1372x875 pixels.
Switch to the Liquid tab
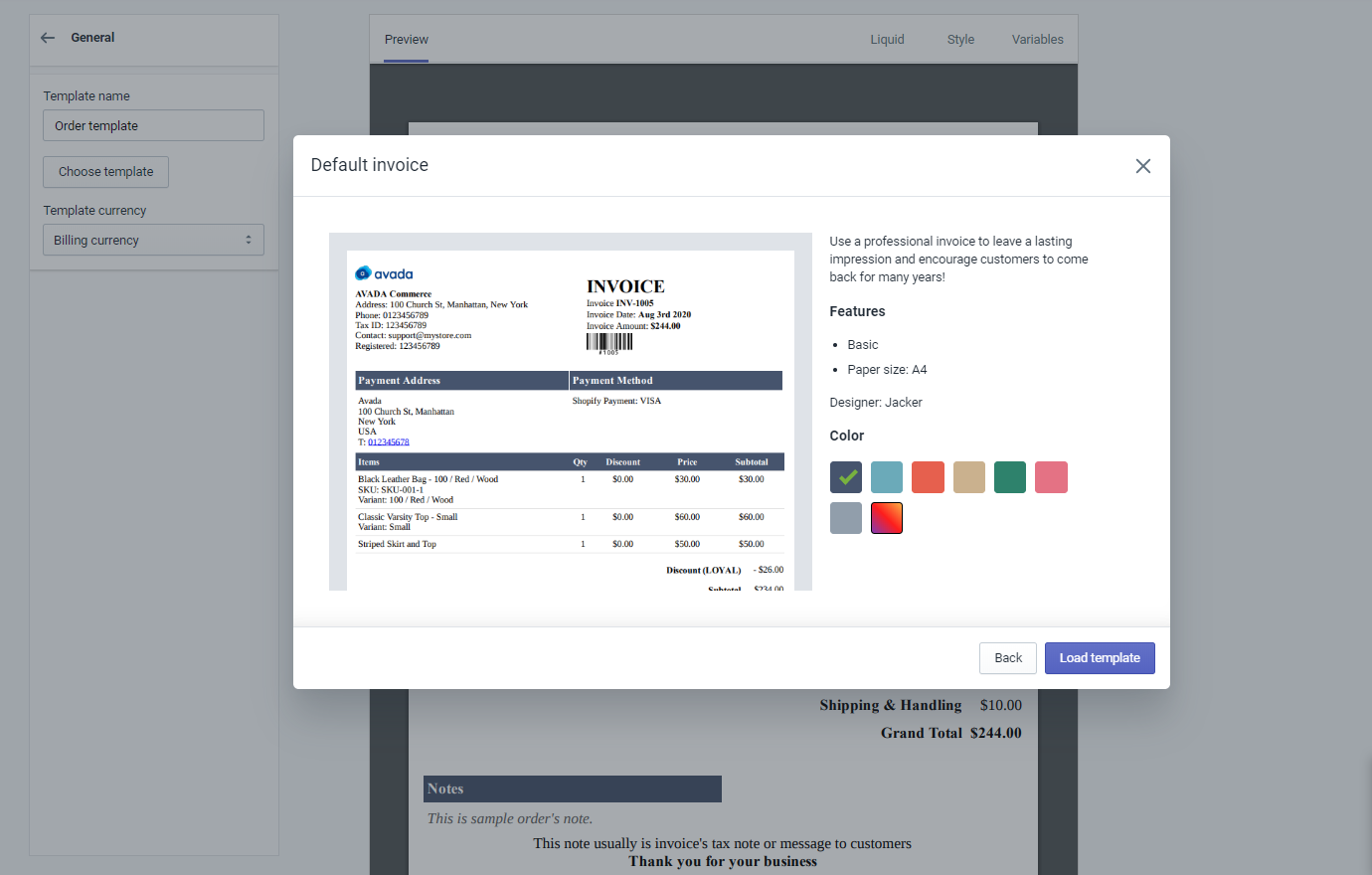click(x=887, y=40)
